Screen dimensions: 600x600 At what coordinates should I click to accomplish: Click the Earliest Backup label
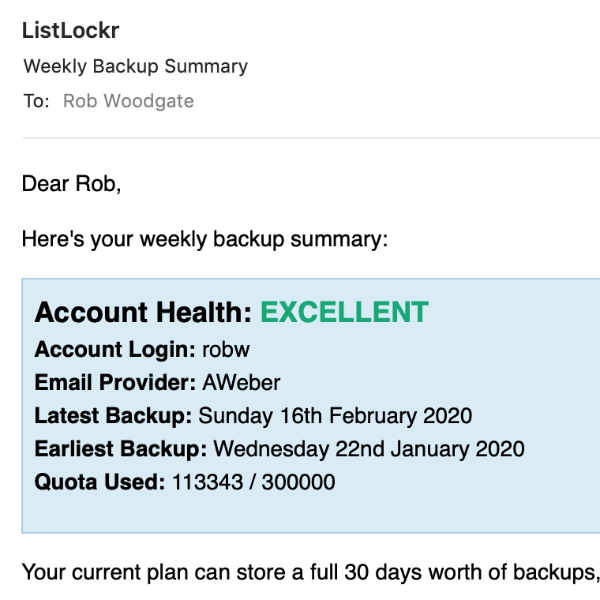coord(121,449)
